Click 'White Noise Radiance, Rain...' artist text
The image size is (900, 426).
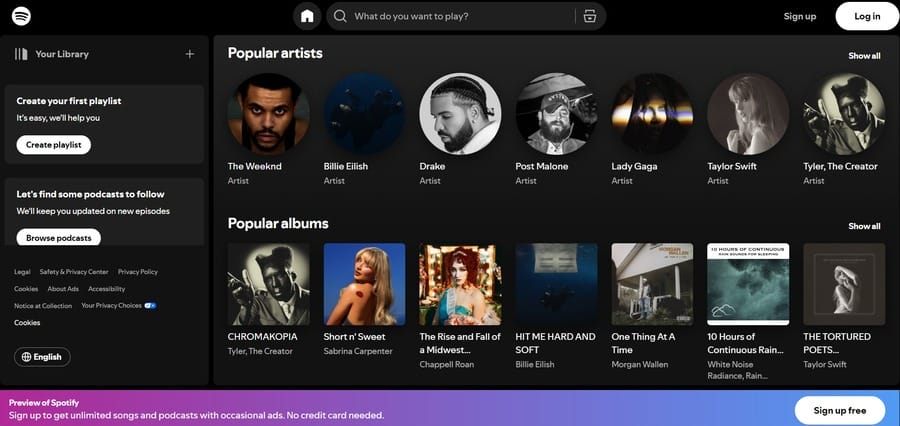coord(738,370)
